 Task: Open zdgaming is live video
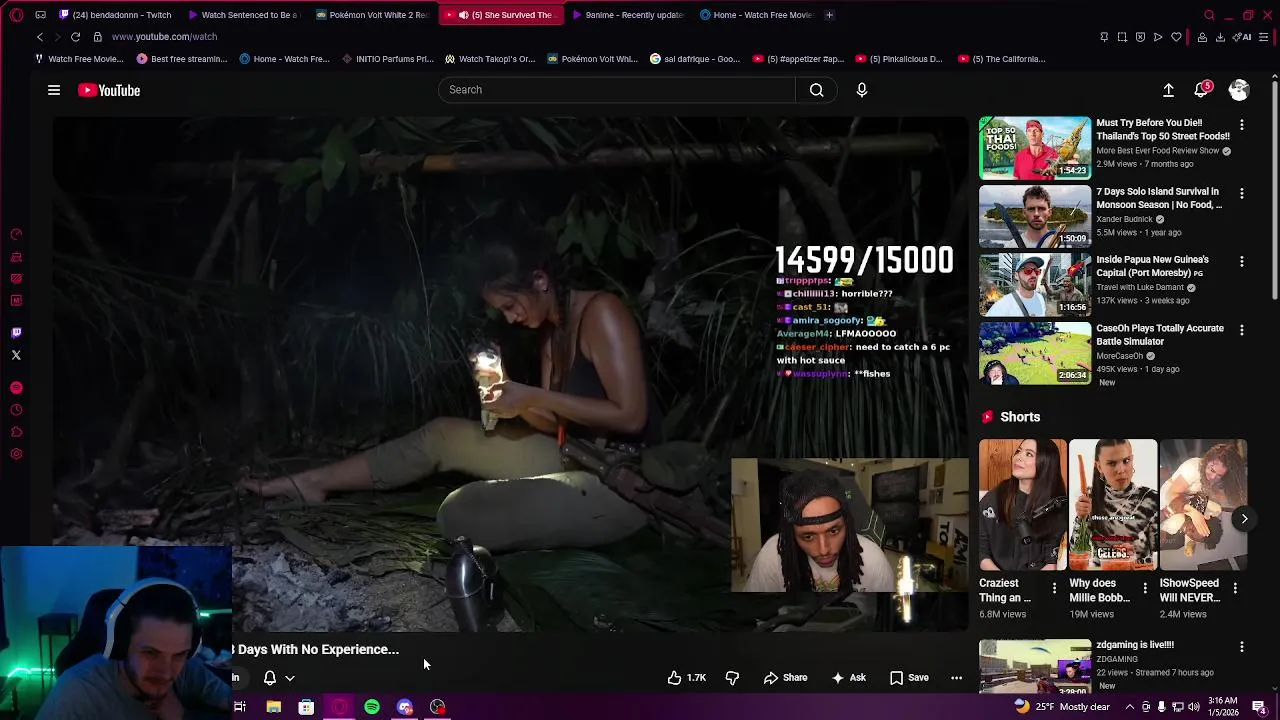click(x=1035, y=667)
